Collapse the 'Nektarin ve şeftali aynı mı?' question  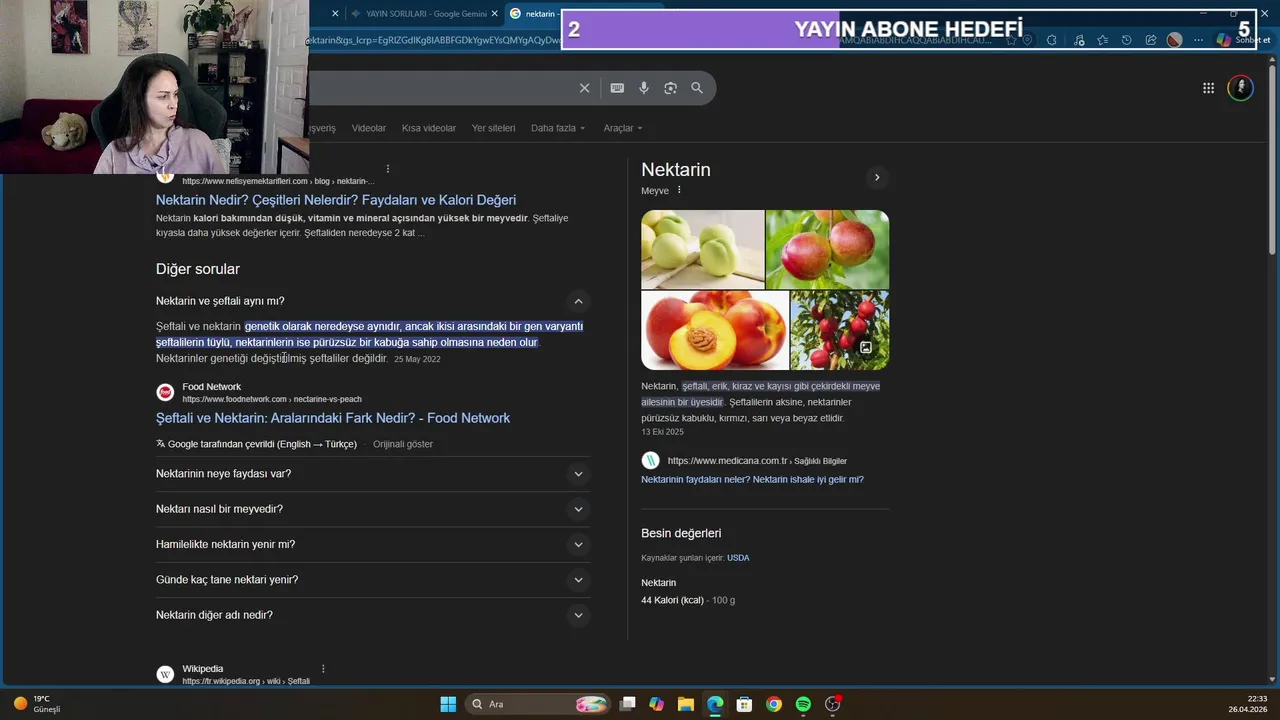[578, 301]
